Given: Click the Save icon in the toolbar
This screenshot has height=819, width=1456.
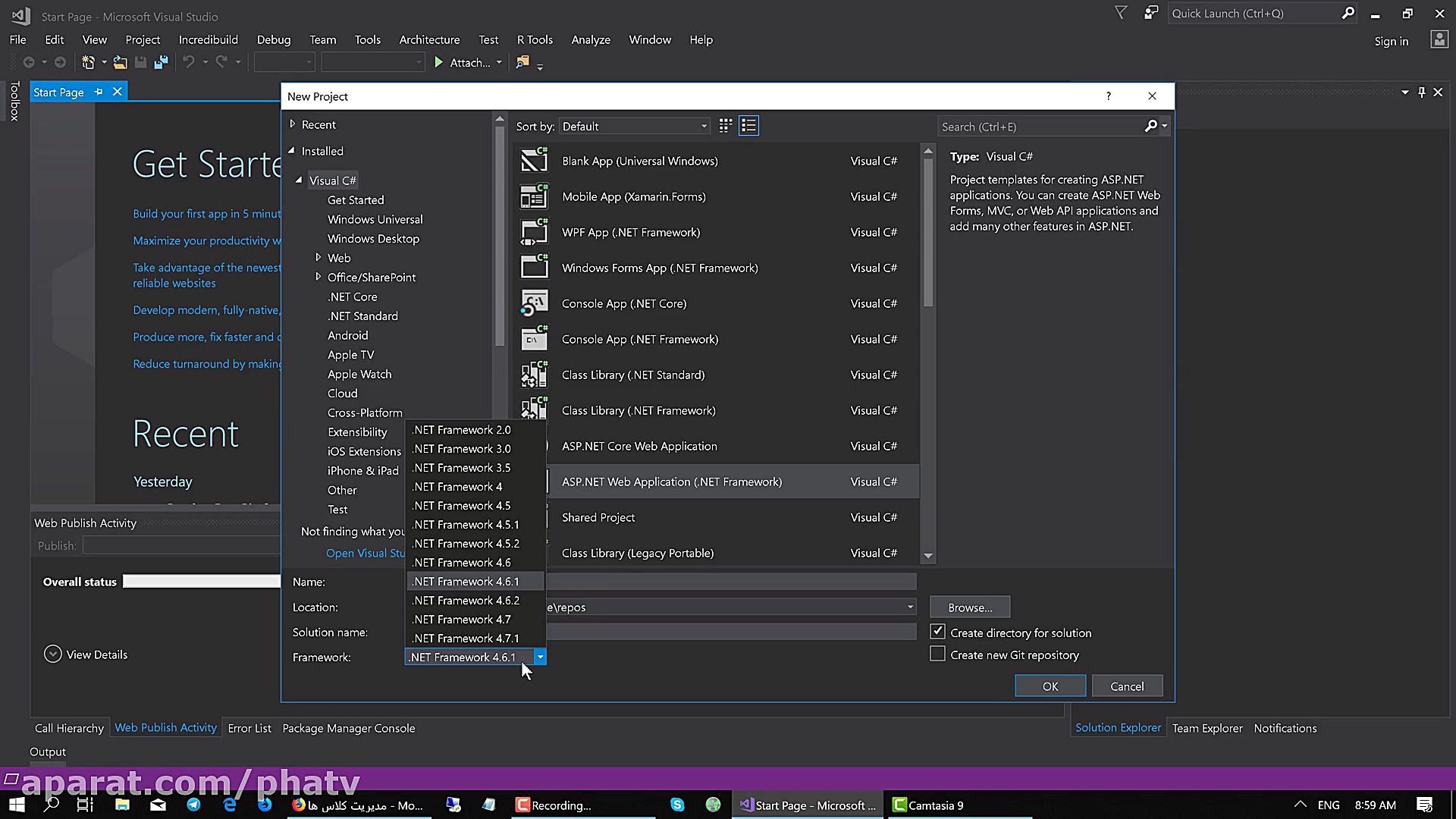Looking at the screenshot, I should (140, 62).
